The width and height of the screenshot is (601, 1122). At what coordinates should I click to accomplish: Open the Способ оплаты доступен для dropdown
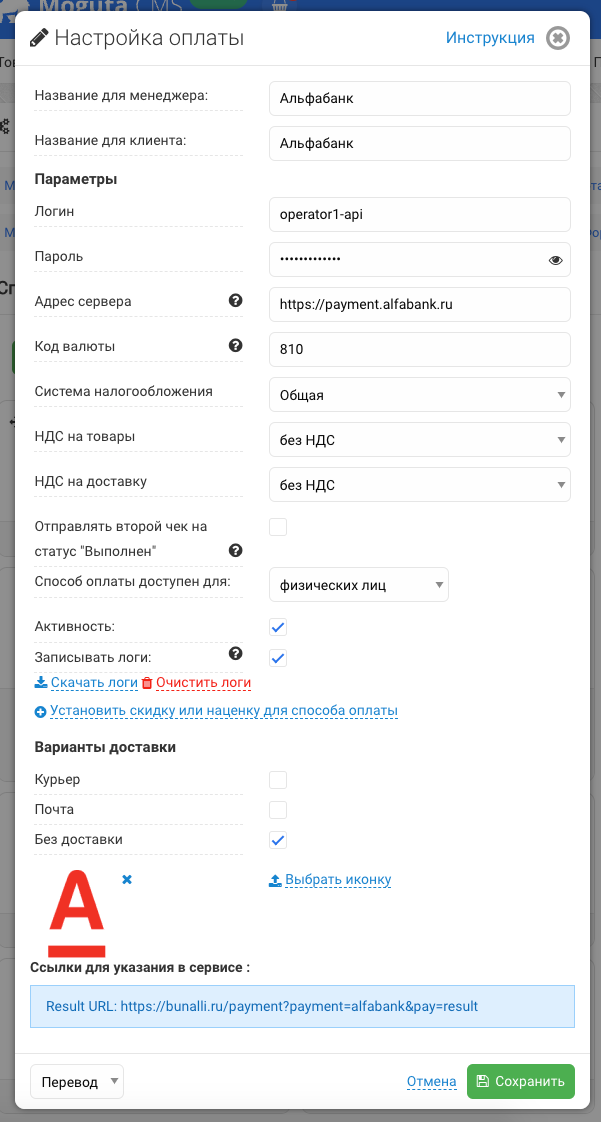coord(359,585)
